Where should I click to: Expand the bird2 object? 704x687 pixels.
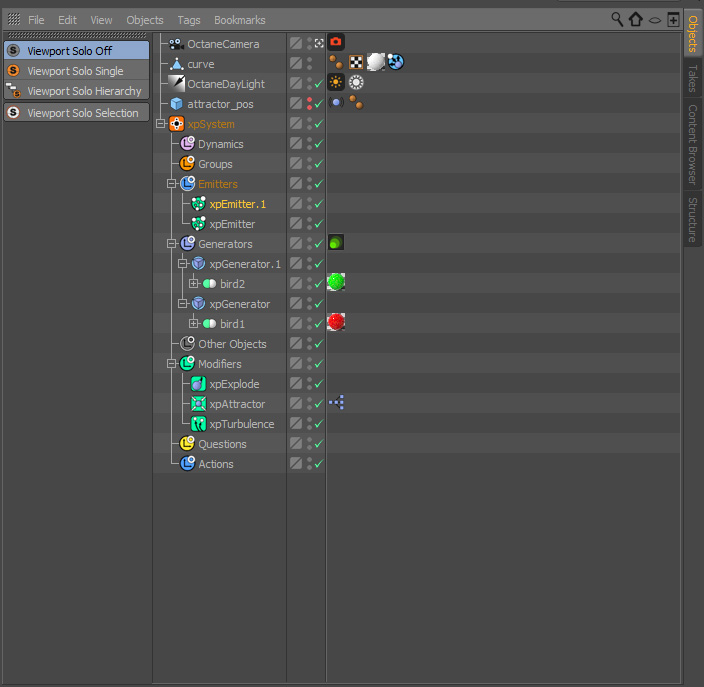click(x=194, y=283)
